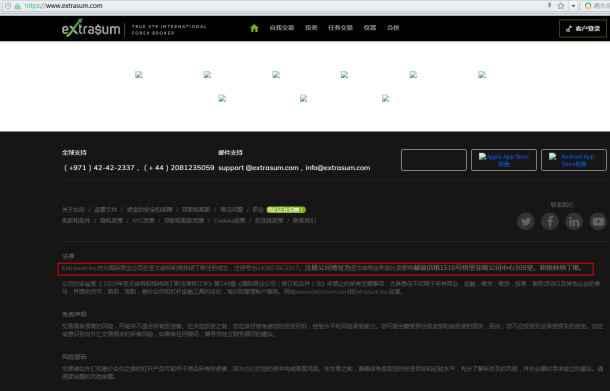Open the 投资 navigation menu
The height and width of the screenshot is (391, 610).
click(x=311, y=28)
